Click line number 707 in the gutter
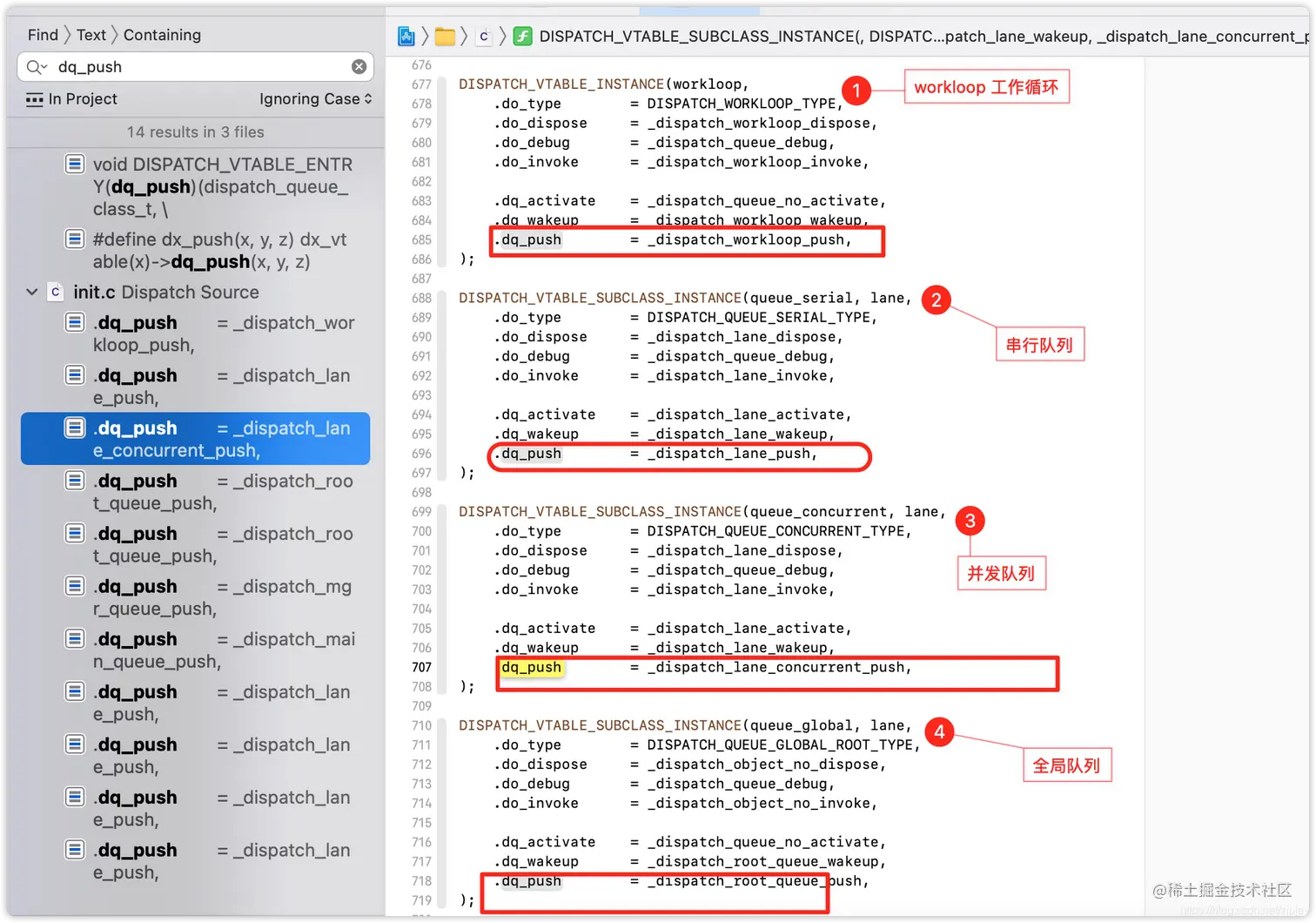1316x923 pixels. [x=421, y=667]
